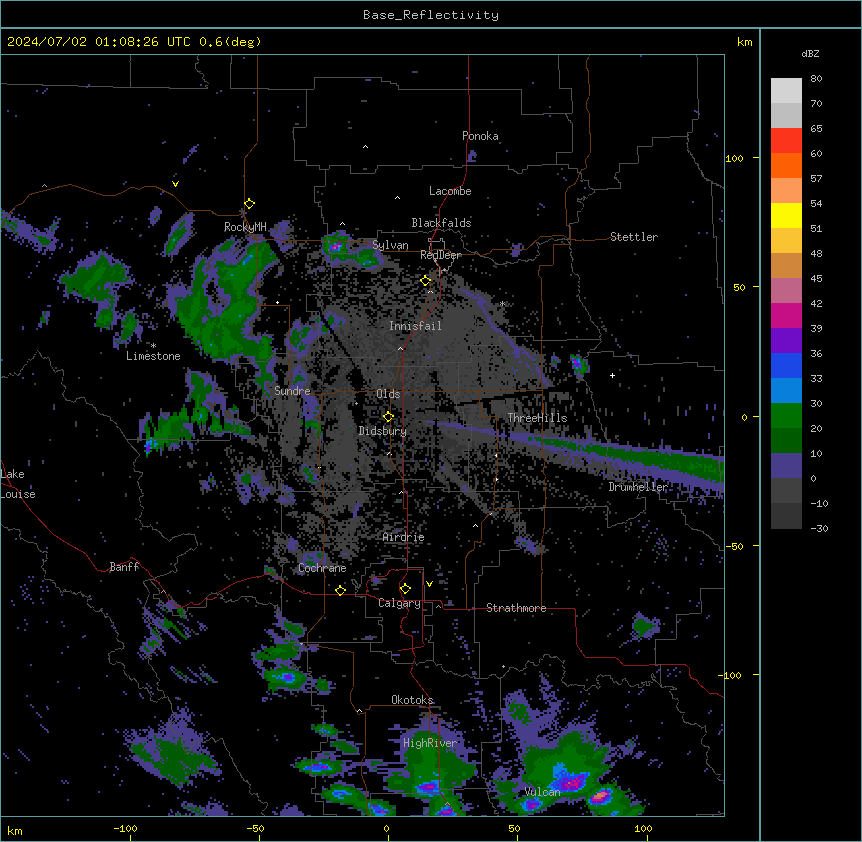Click the -30 value on dBZ legend
Screen dimensions: 862x842
[819, 528]
